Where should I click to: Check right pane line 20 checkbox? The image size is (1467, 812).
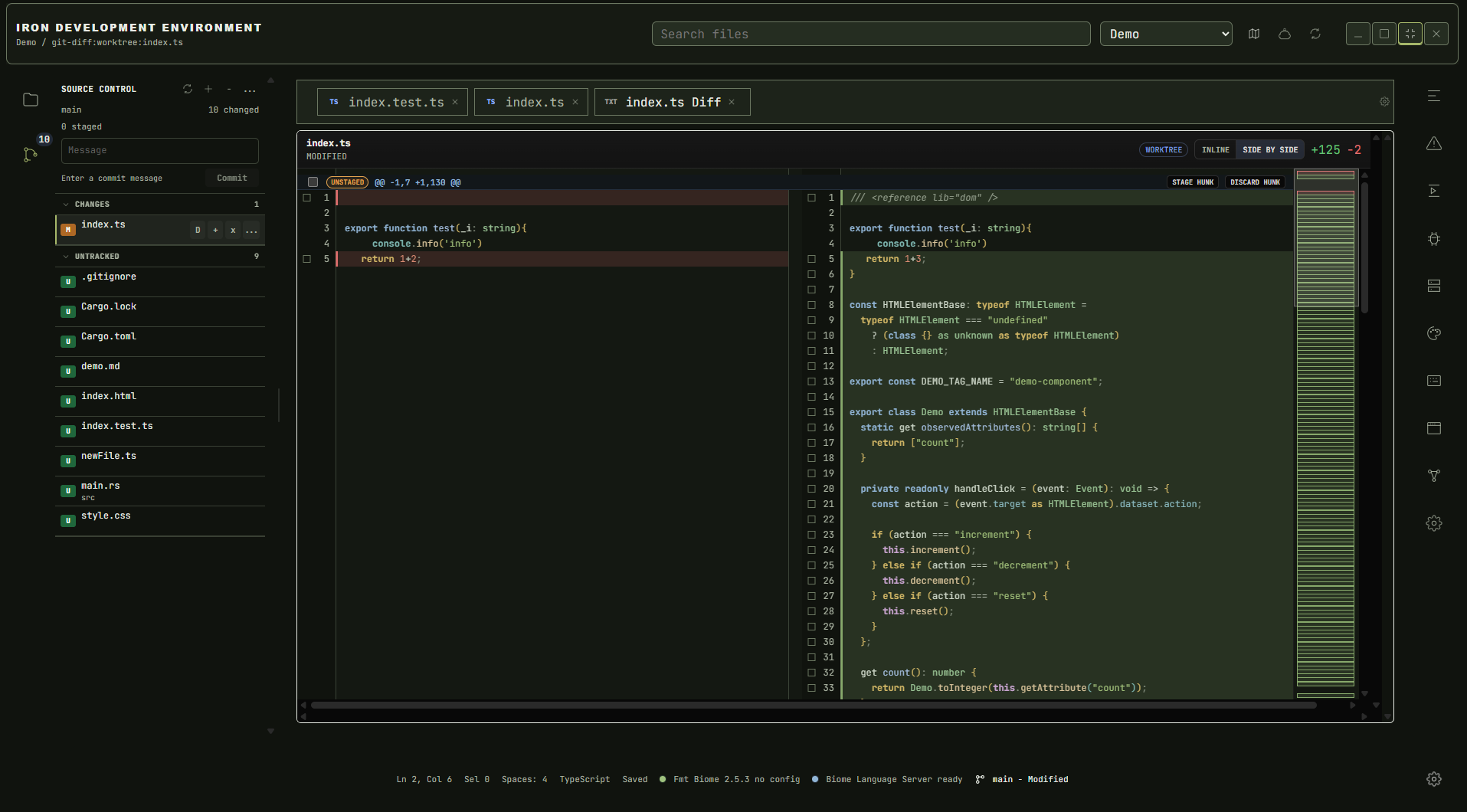[x=811, y=489]
